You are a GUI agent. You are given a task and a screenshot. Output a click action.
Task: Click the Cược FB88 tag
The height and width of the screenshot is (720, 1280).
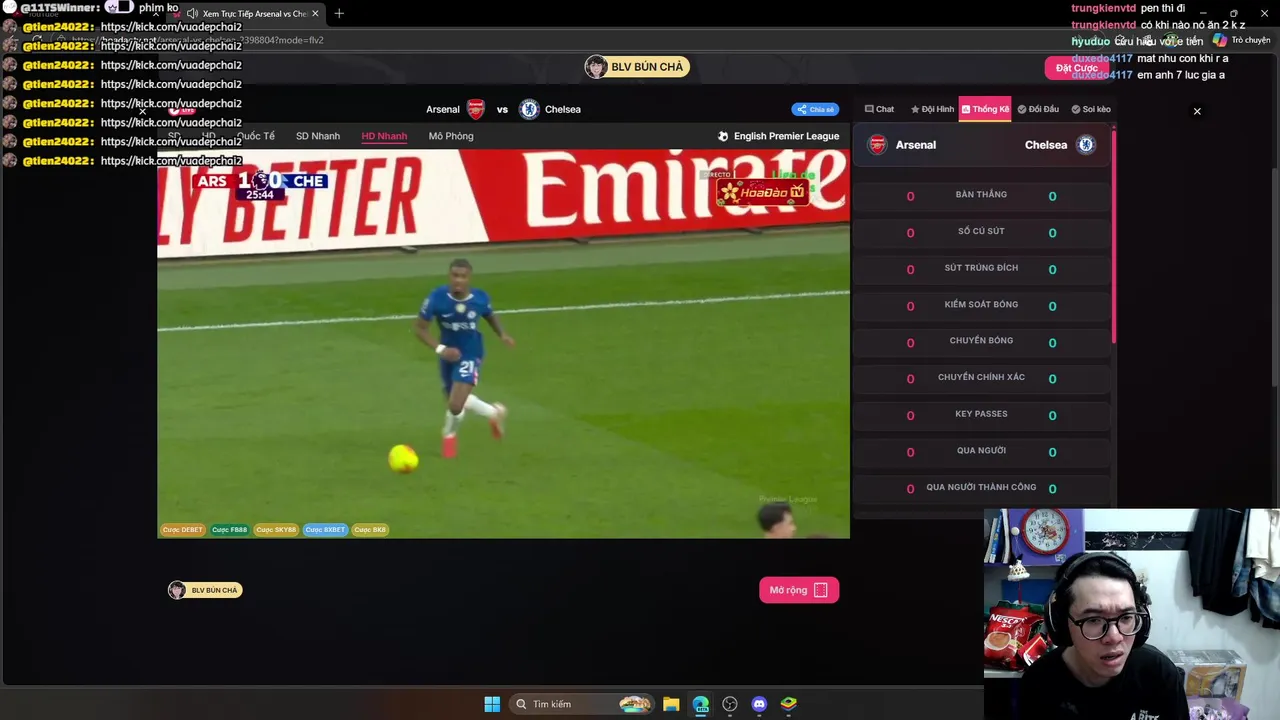pos(230,530)
